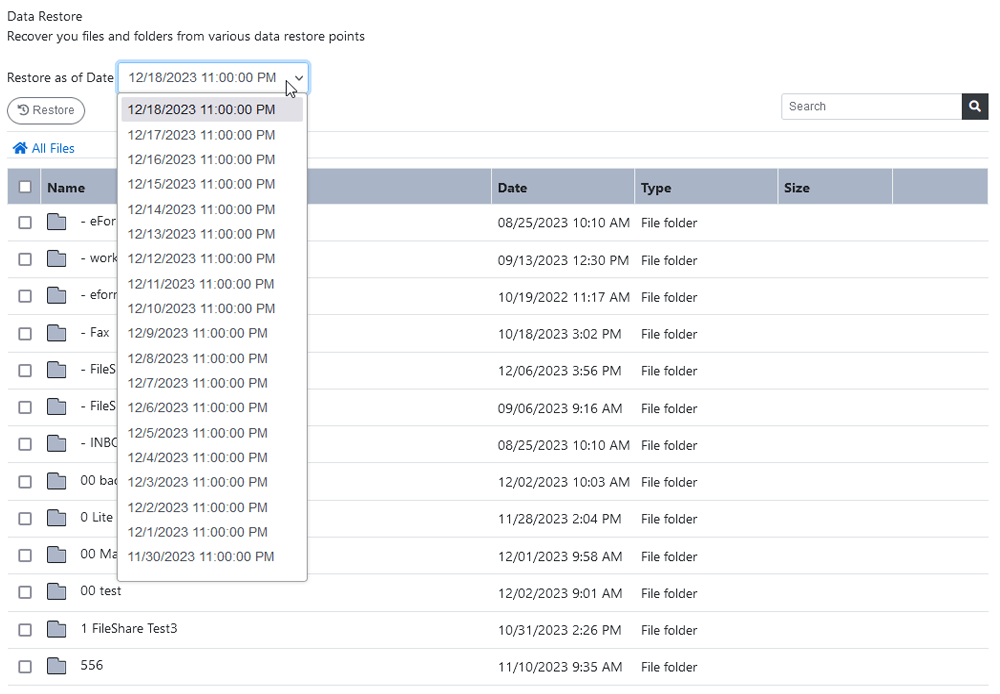The width and height of the screenshot is (1000, 694).
Task: Click into the Search input field
Action: (x=870, y=107)
